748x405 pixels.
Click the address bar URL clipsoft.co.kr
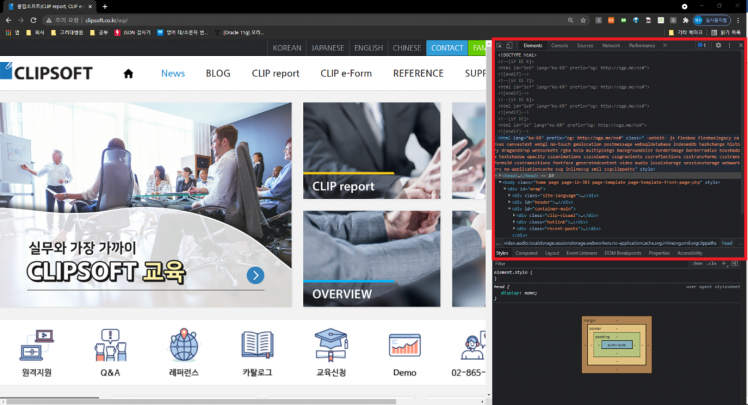(106, 20)
